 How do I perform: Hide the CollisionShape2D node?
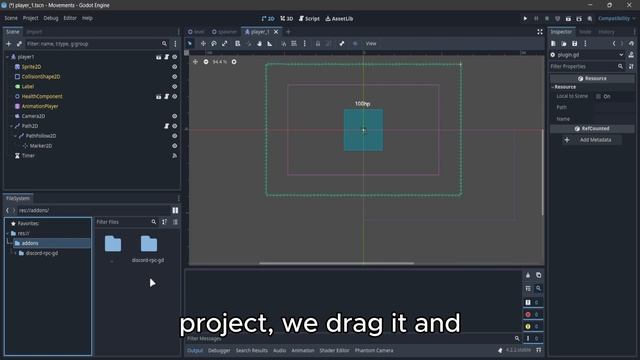point(175,77)
